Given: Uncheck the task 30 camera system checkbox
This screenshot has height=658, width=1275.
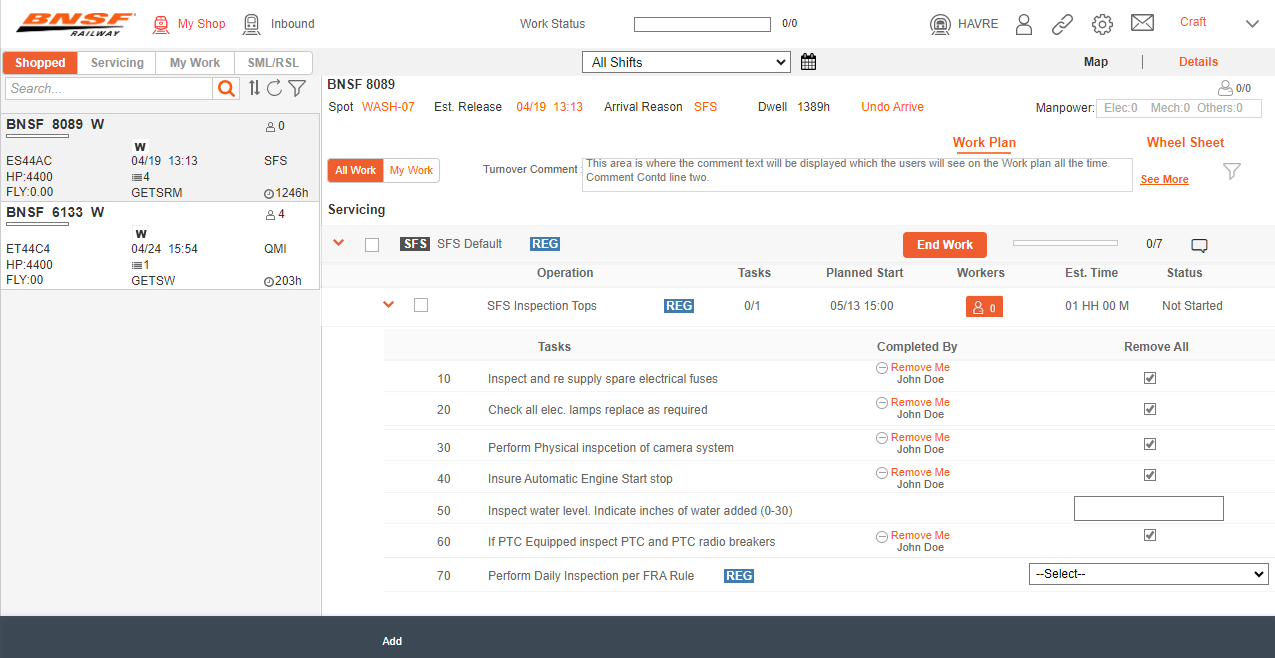Looking at the screenshot, I should click(1150, 444).
